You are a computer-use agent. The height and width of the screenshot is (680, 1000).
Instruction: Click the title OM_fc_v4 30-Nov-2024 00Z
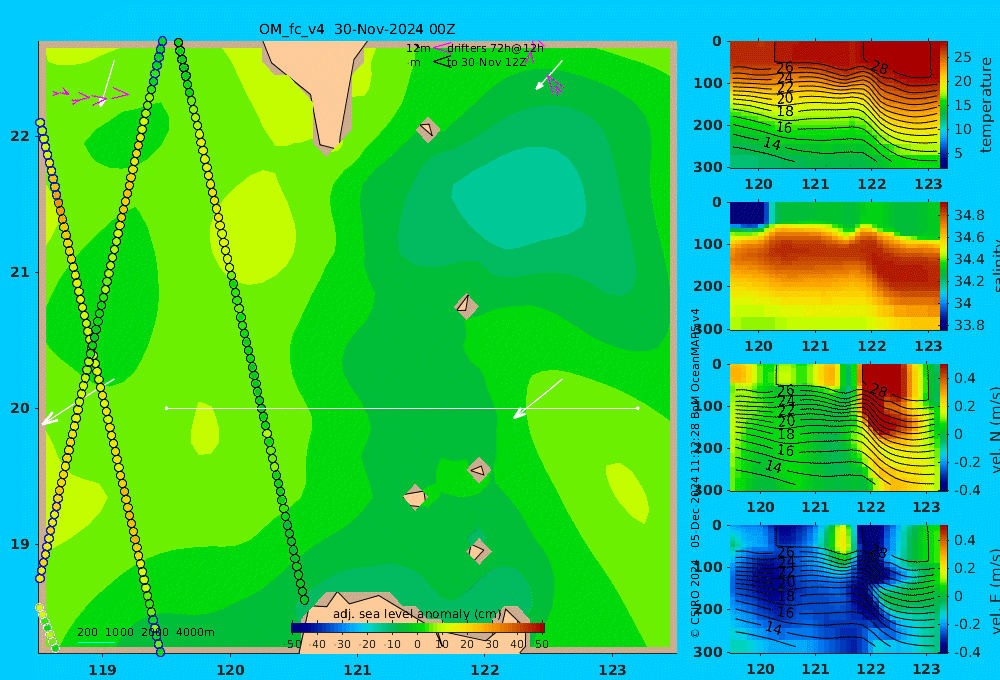[357, 29]
